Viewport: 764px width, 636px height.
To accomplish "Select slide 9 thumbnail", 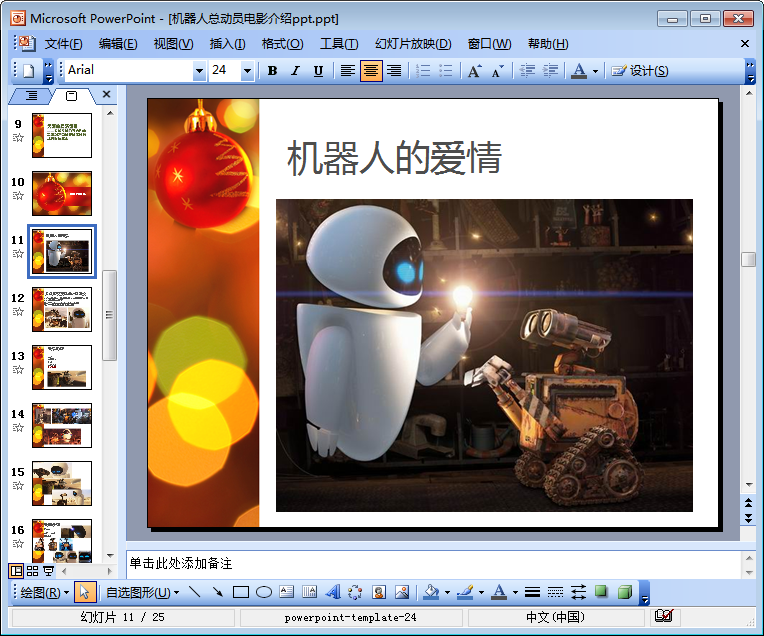I will (x=62, y=135).
